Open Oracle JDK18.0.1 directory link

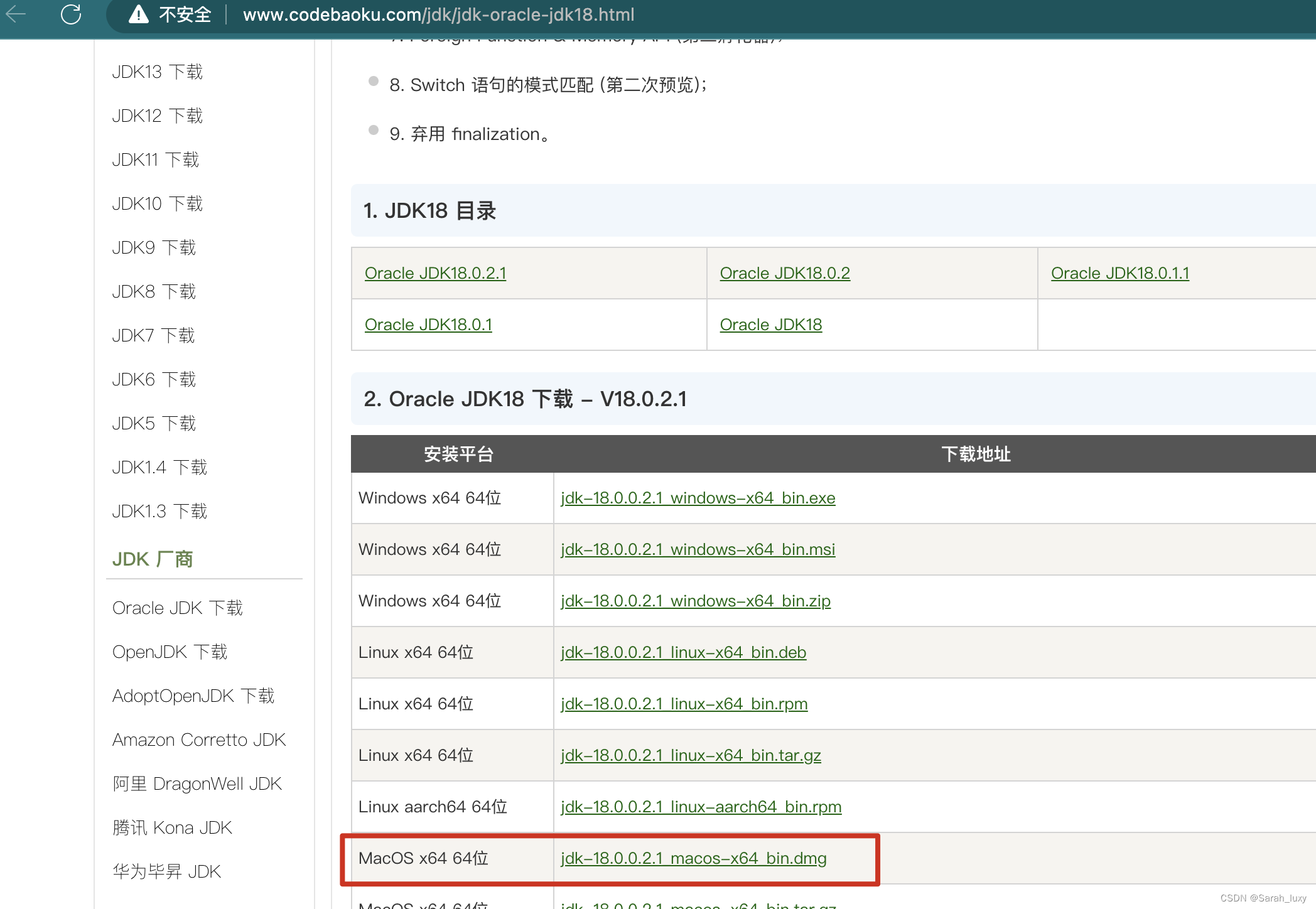coord(429,325)
